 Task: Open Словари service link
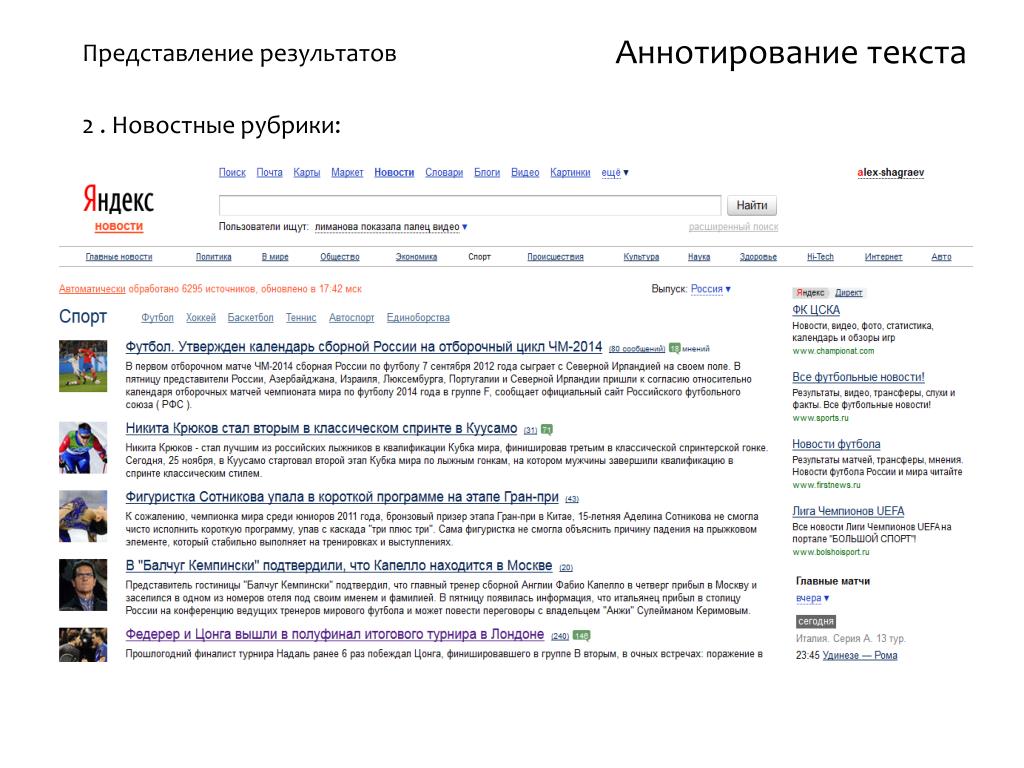(444, 172)
